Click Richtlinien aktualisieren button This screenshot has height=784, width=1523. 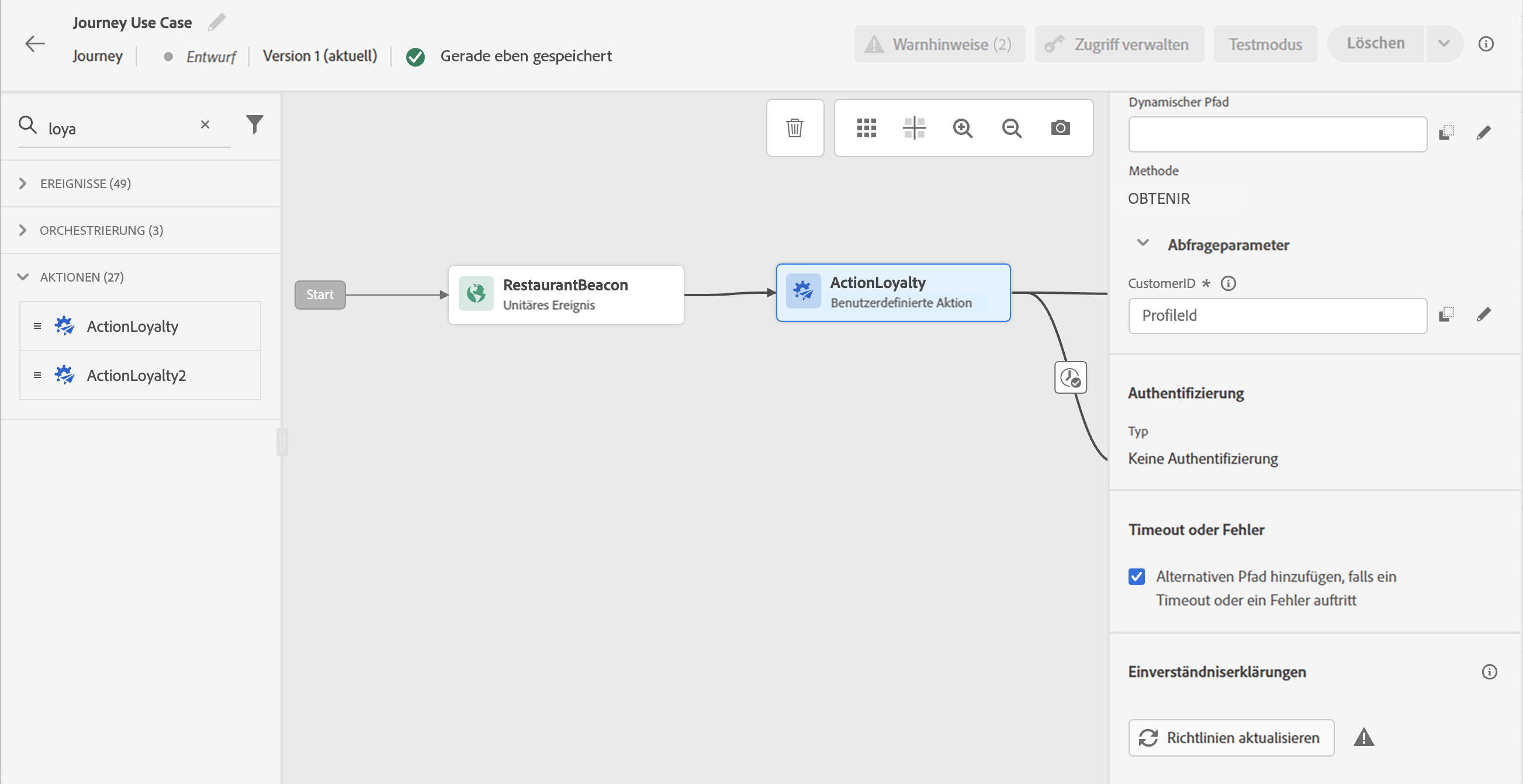coord(1231,737)
